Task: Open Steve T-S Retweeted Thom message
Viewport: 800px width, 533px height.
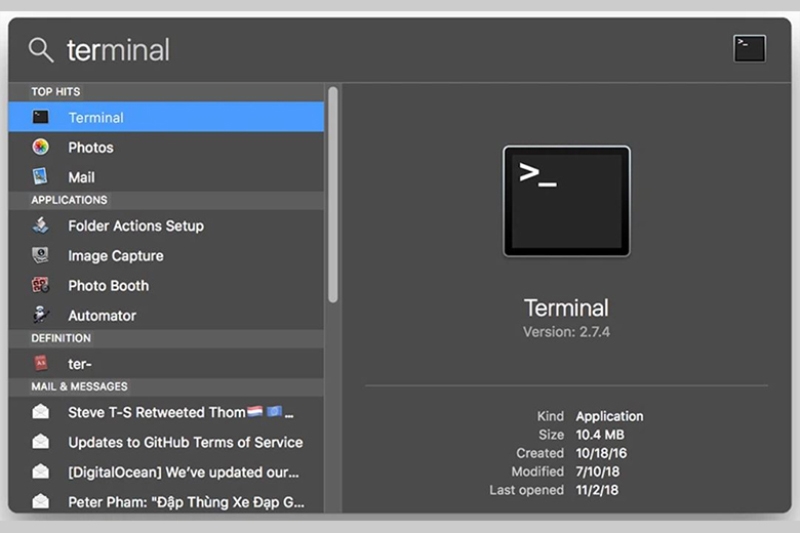Action: pos(166,412)
